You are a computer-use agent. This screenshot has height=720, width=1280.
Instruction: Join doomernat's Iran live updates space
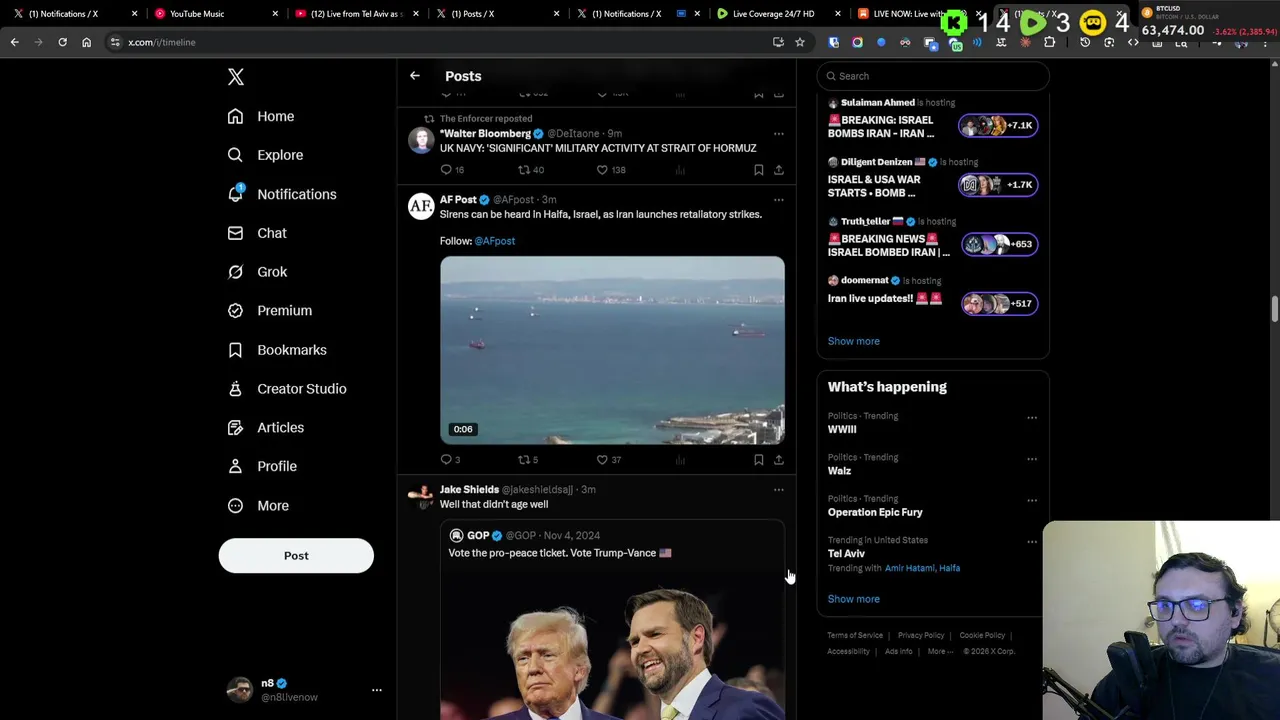998,303
